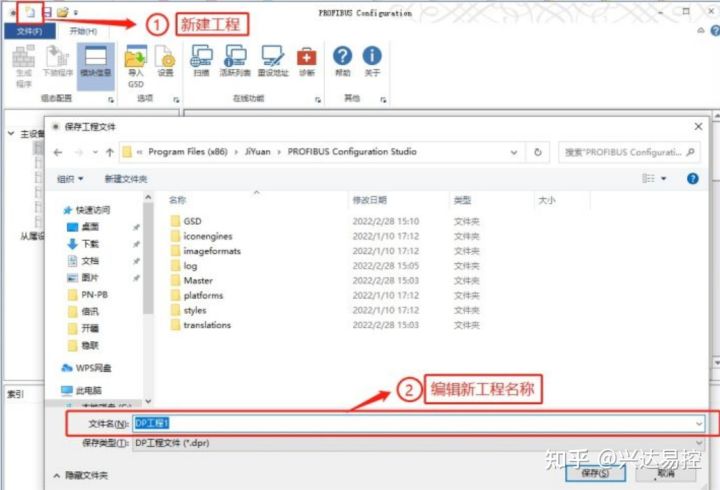Click 新建文件夹 new folder button
This screenshot has height=490, width=720.
[x=126, y=179]
